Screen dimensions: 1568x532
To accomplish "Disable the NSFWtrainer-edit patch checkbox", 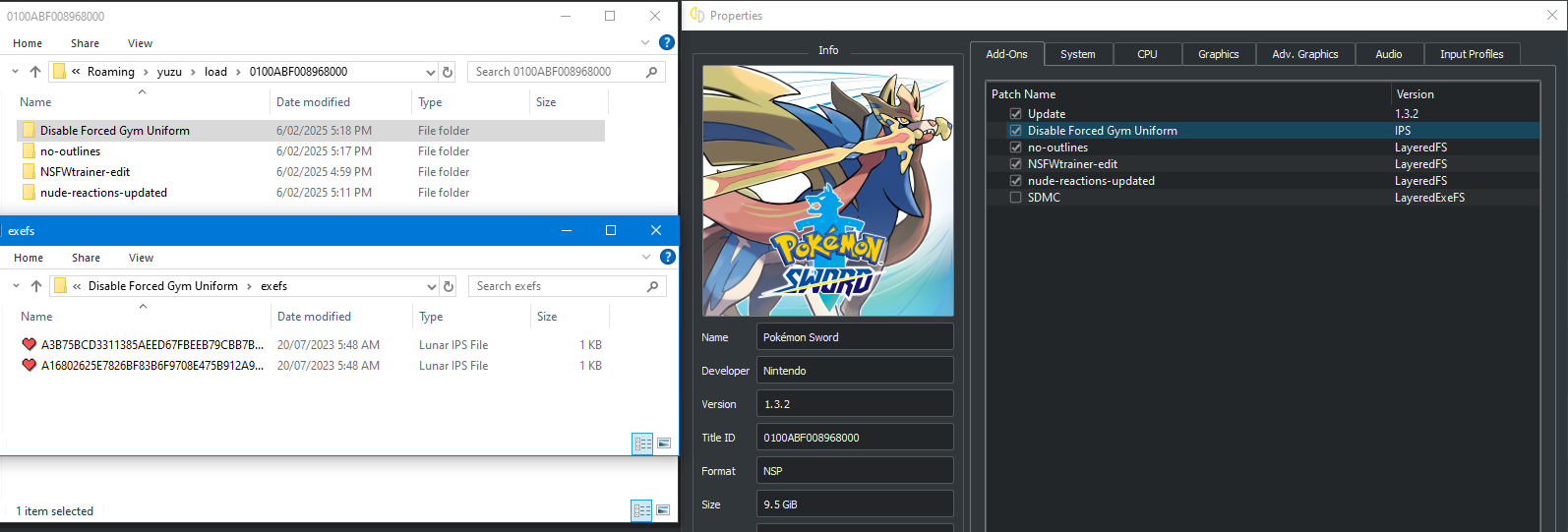I will [1015, 163].
